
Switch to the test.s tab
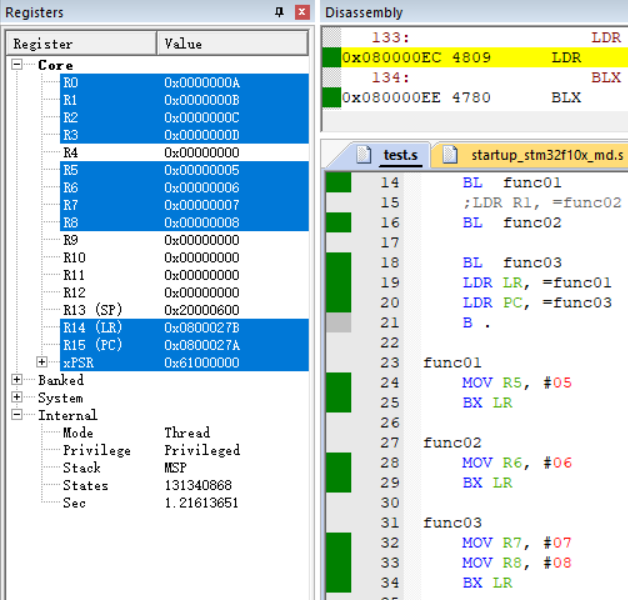tap(392, 155)
